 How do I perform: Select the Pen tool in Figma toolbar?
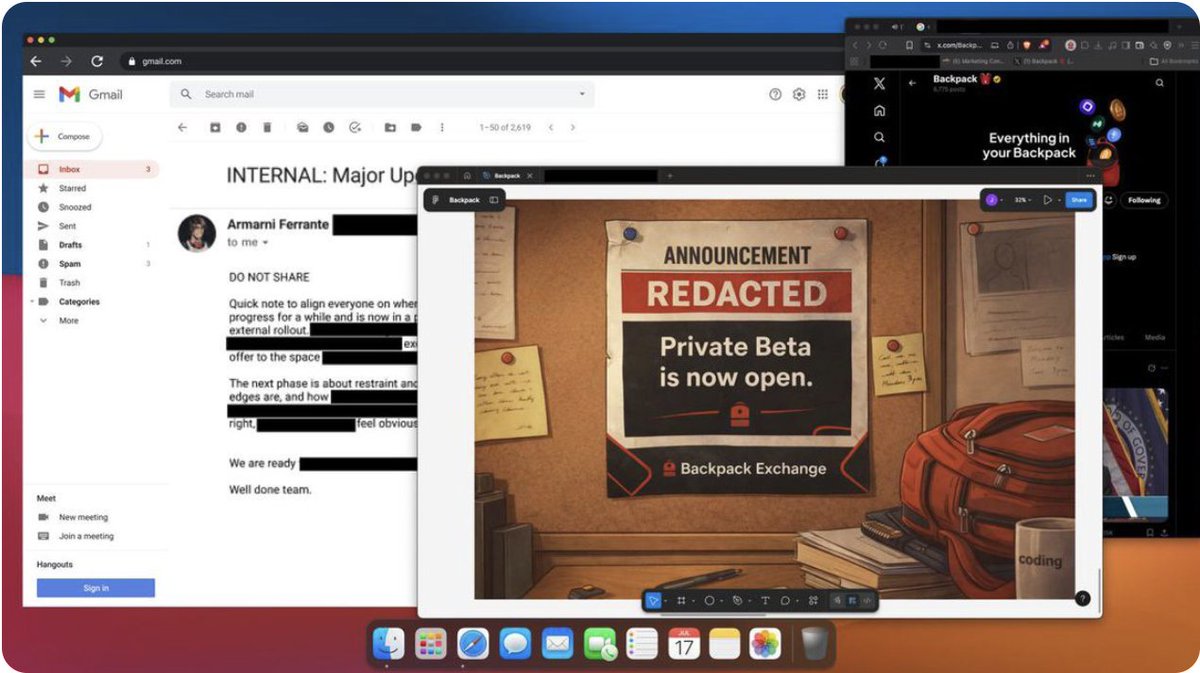737,600
